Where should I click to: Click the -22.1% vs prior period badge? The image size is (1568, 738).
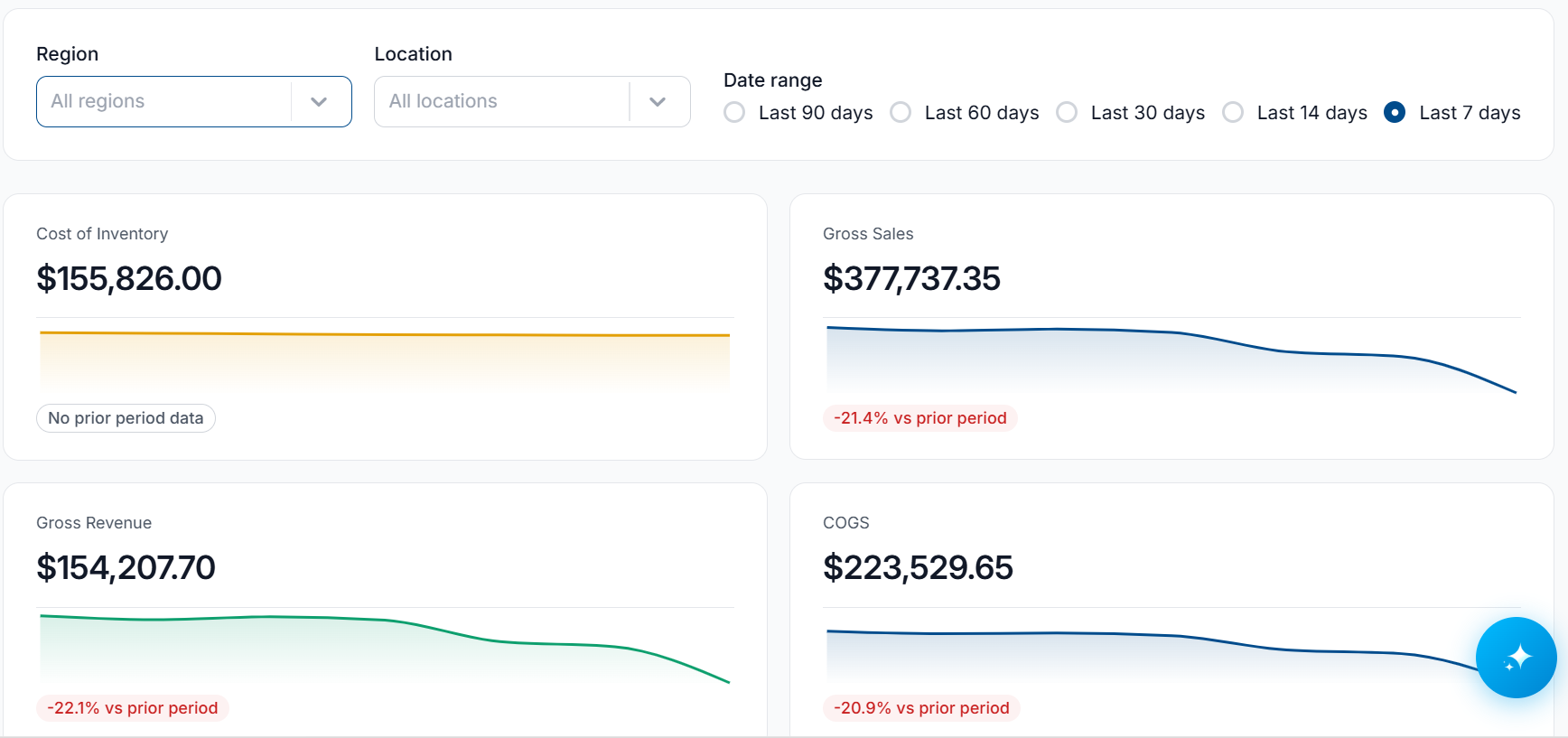coord(133,708)
